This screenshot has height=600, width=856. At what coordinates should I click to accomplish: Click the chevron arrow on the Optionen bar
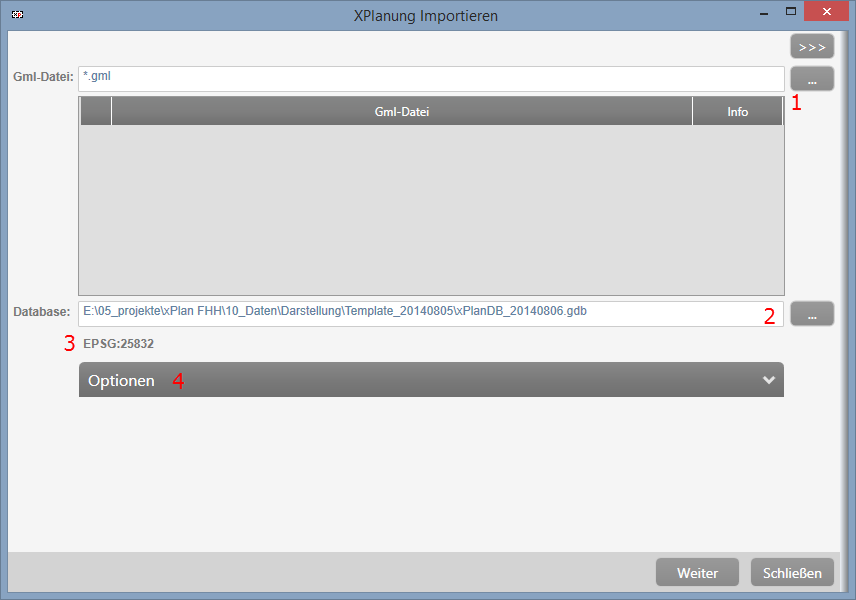coord(768,380)
